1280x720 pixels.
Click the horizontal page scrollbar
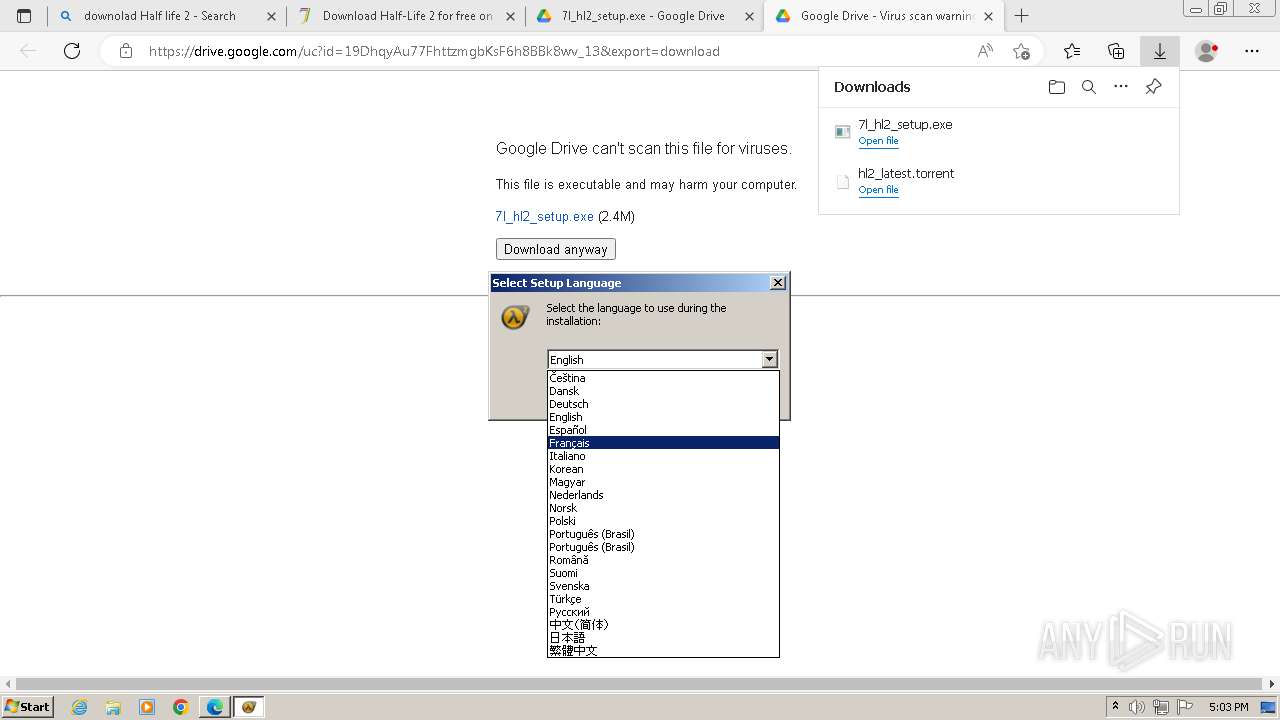640,684
